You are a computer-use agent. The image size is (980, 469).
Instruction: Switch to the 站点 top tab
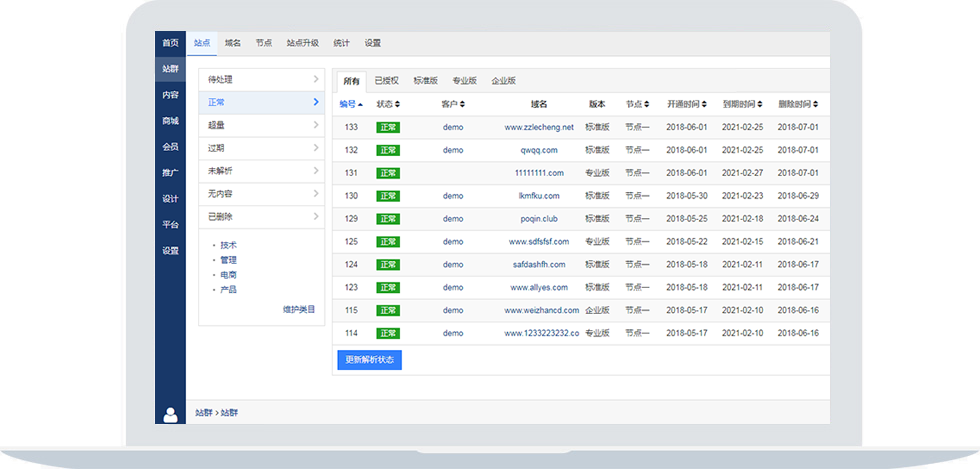point(202,43)
